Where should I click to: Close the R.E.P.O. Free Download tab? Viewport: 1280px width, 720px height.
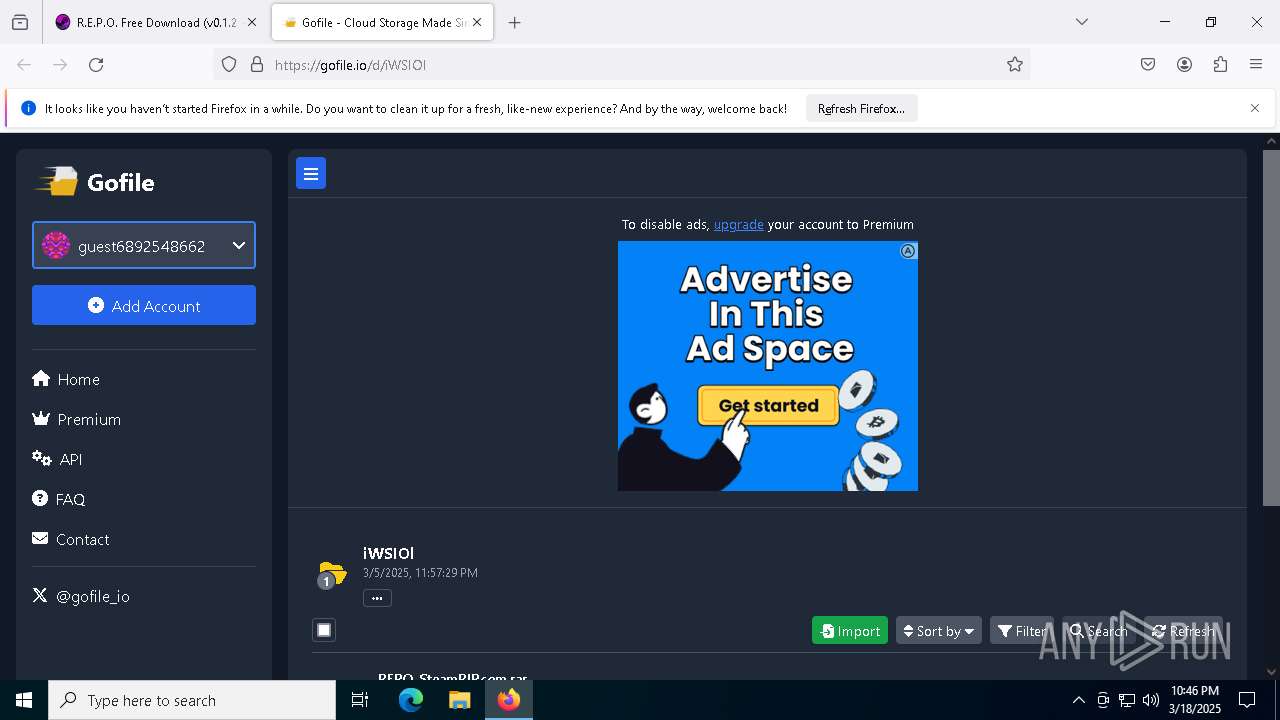click(x=252, y=22)
